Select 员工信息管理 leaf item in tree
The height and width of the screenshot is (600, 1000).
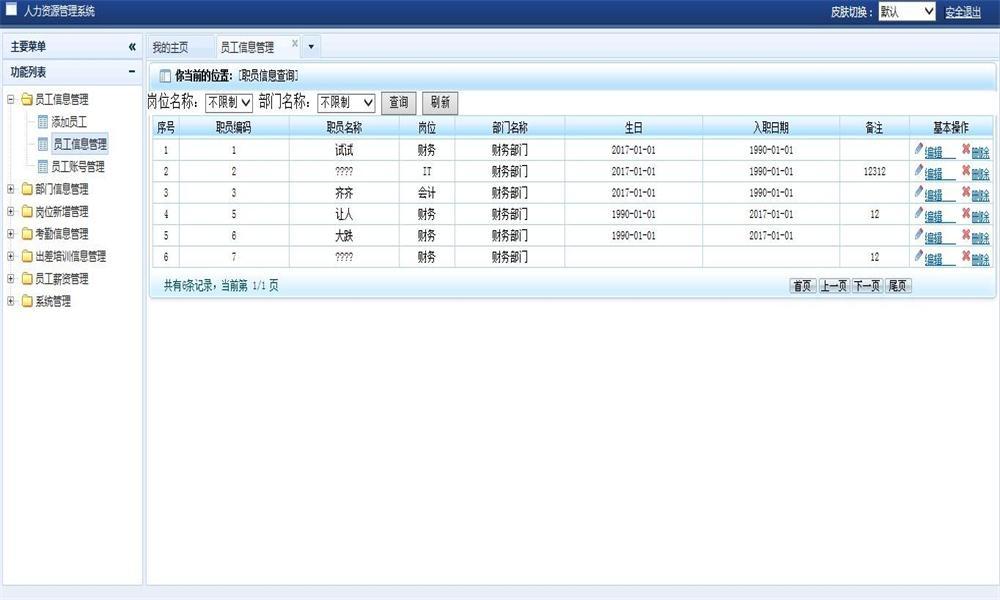(80, 144)
